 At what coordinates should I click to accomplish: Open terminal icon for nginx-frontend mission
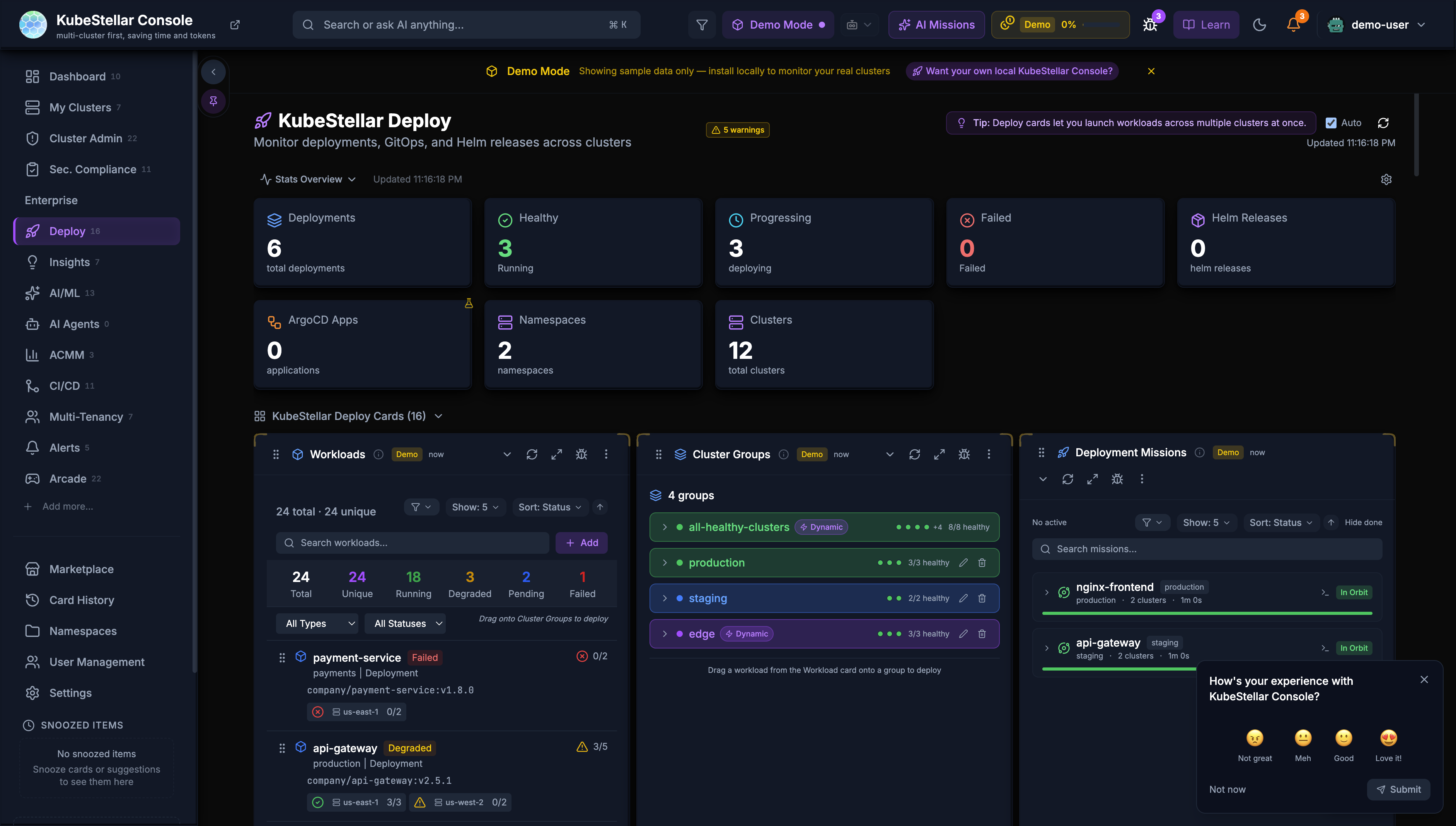1325,592
